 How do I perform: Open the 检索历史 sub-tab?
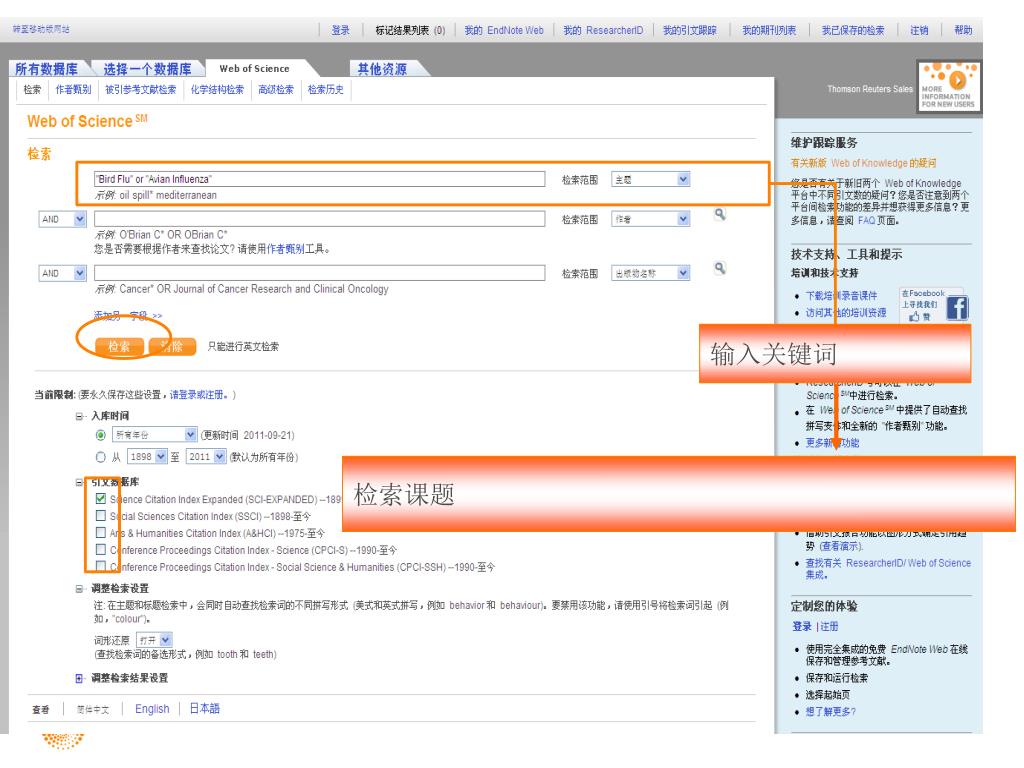[x=325, y=89]
